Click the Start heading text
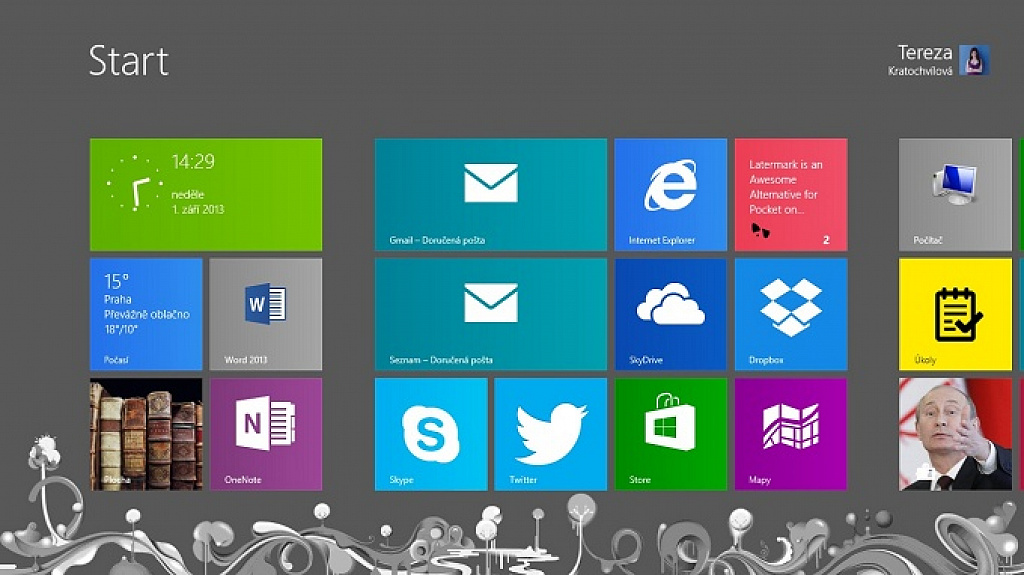The image size is (1024, 575). tap(129, 61)
